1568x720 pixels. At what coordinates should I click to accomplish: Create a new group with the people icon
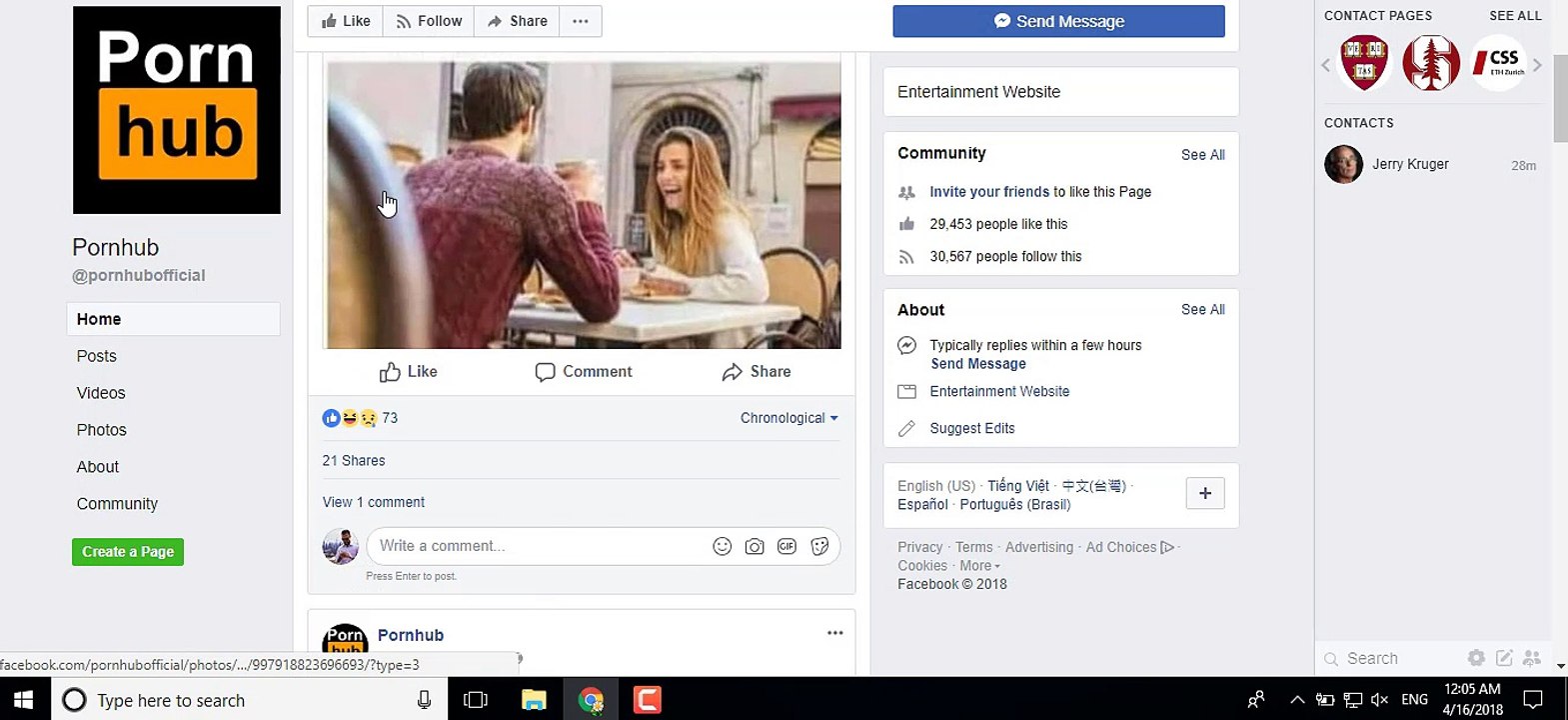[x=1532, y=657]
